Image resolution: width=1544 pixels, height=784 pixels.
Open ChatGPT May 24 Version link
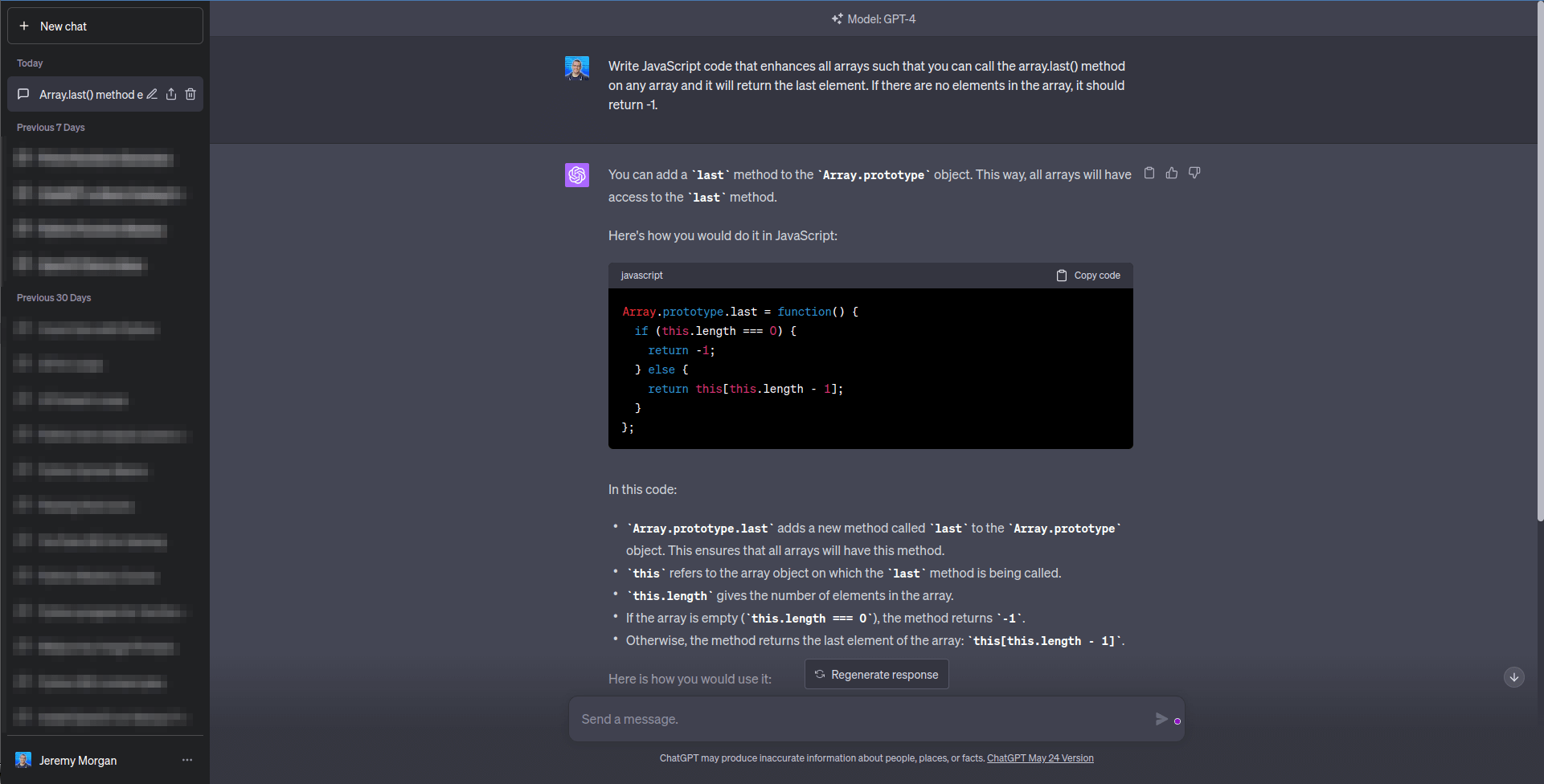pos(1040,758)
